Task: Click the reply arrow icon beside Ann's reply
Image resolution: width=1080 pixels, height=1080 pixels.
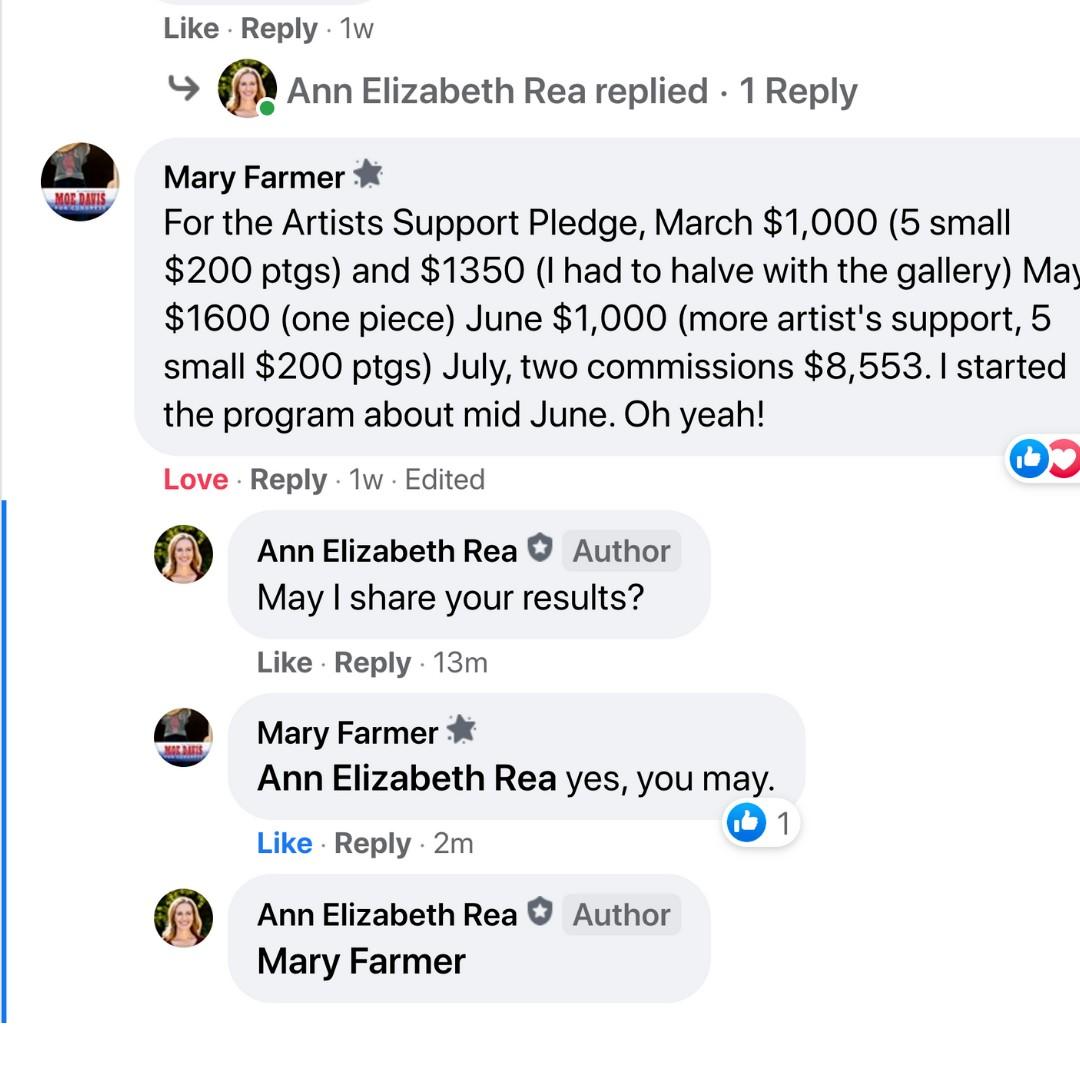Action: tap(184, 89)
